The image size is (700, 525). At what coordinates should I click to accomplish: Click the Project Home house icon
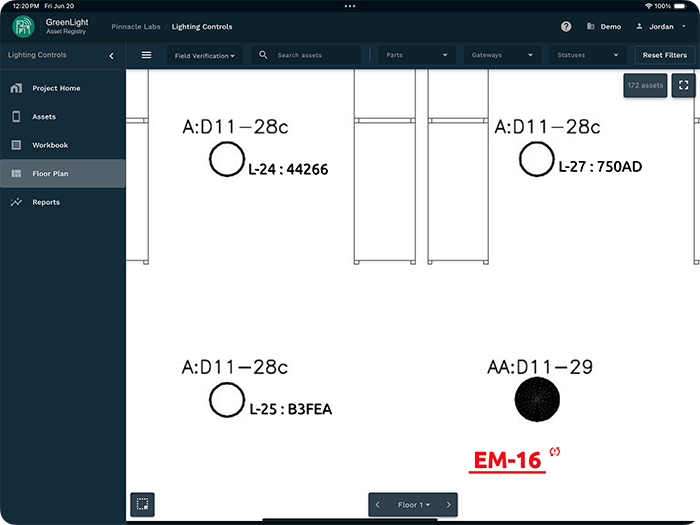(x=16, y=88)
